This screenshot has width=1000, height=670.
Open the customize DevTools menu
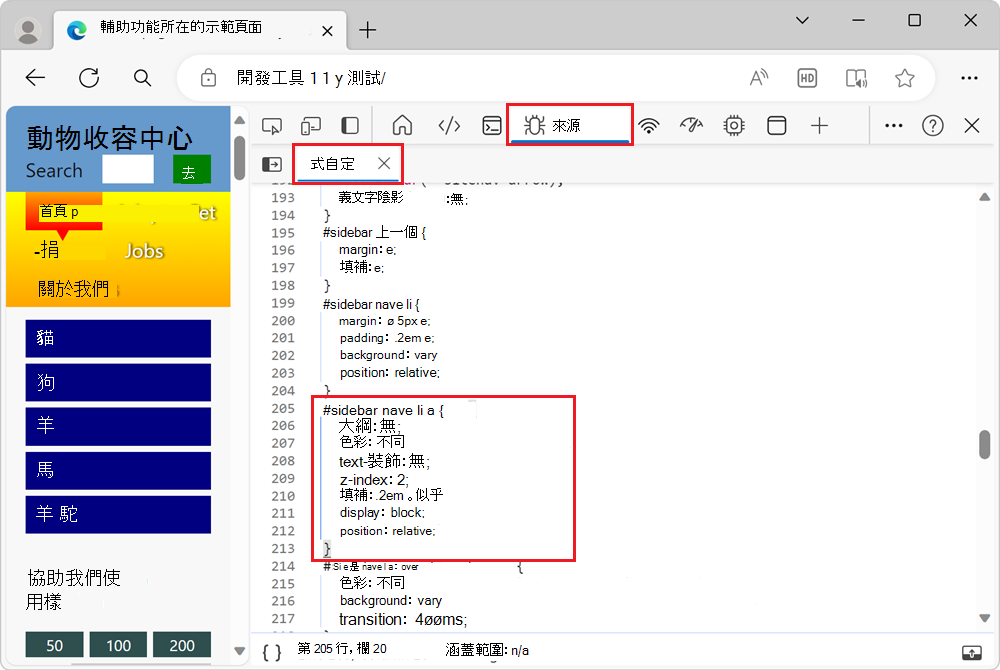(x=893, y=125)
